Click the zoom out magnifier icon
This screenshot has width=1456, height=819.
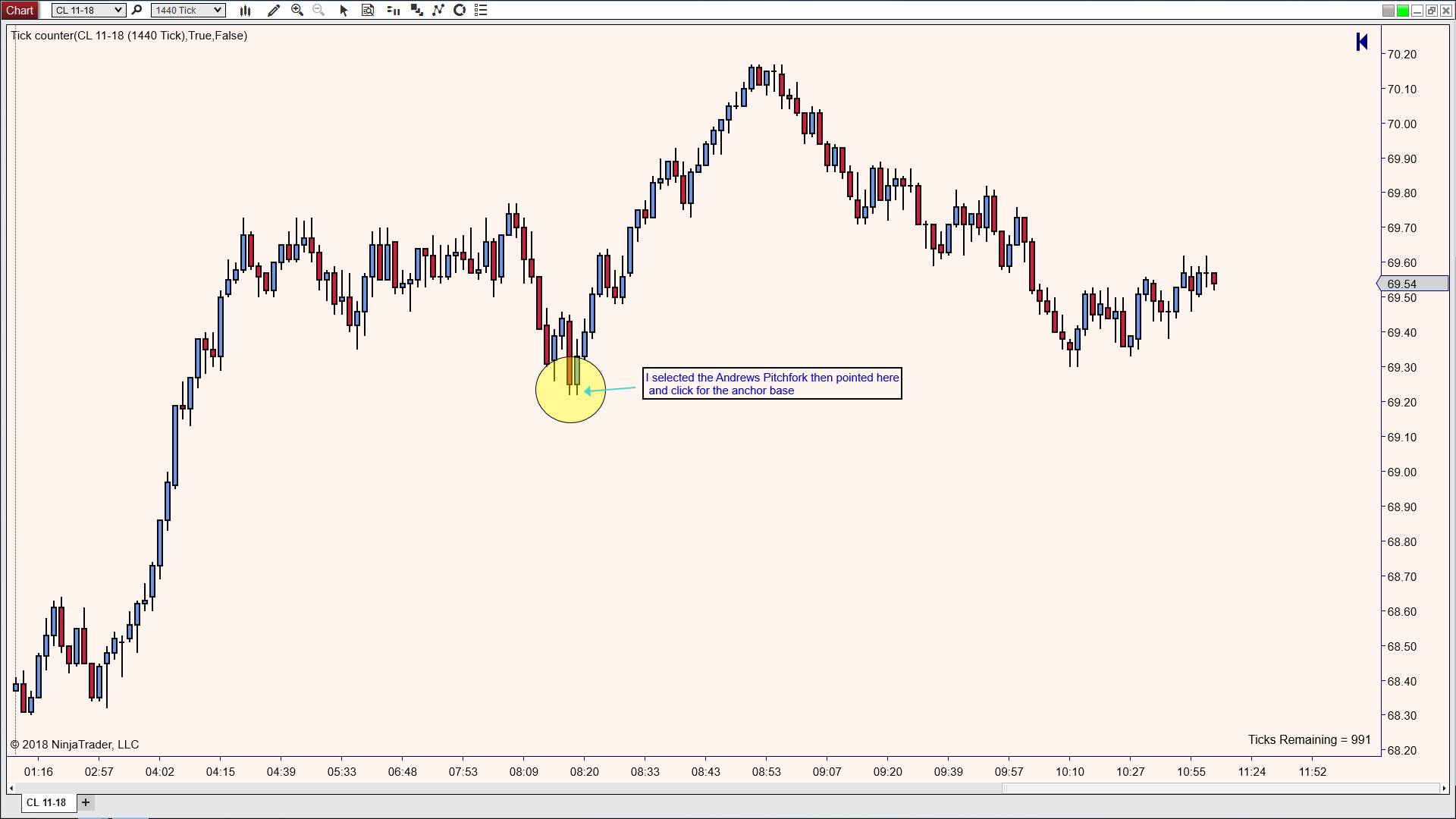[318, 10]
